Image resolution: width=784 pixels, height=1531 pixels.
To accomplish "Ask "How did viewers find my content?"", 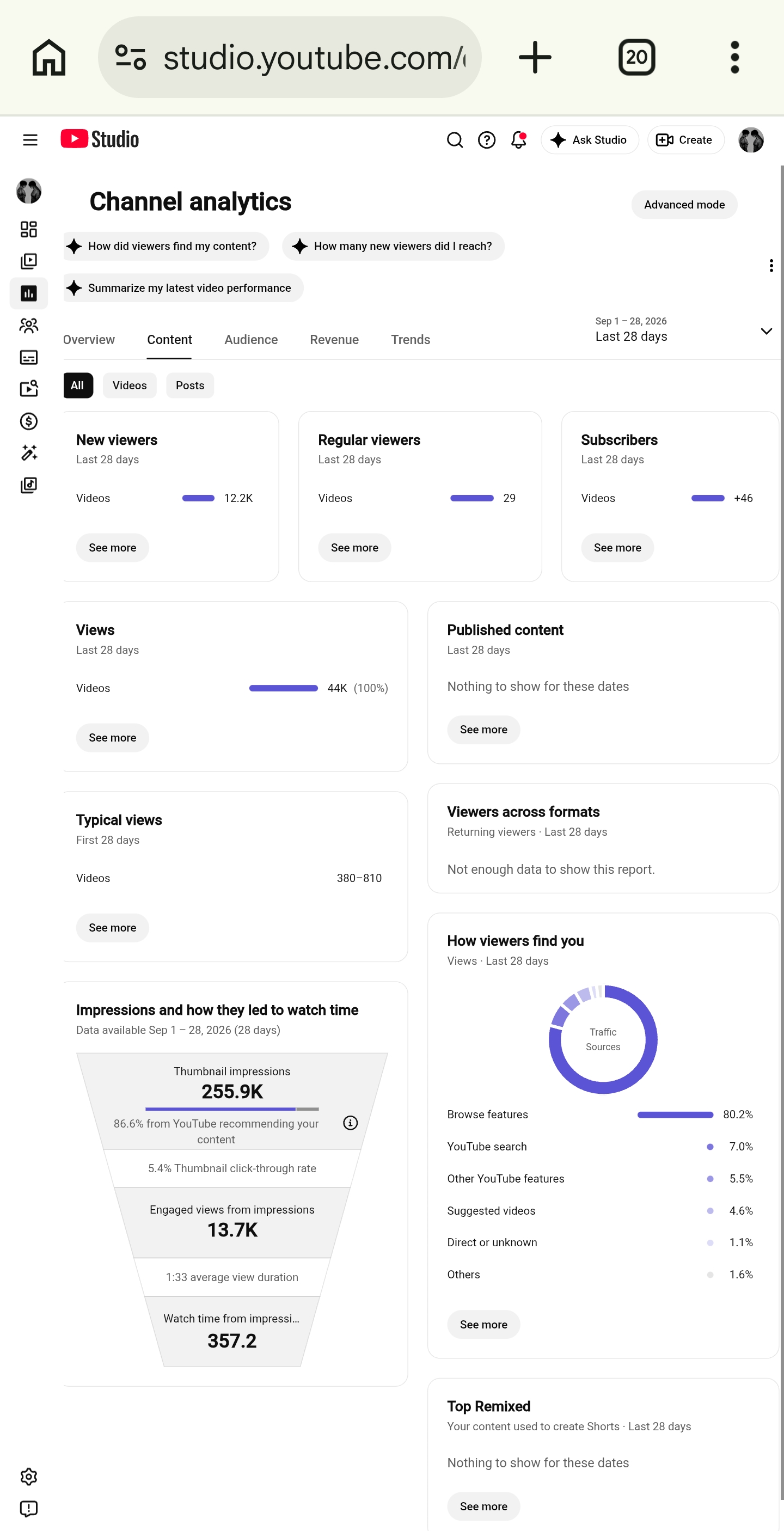I will click(x=167, y=246).
